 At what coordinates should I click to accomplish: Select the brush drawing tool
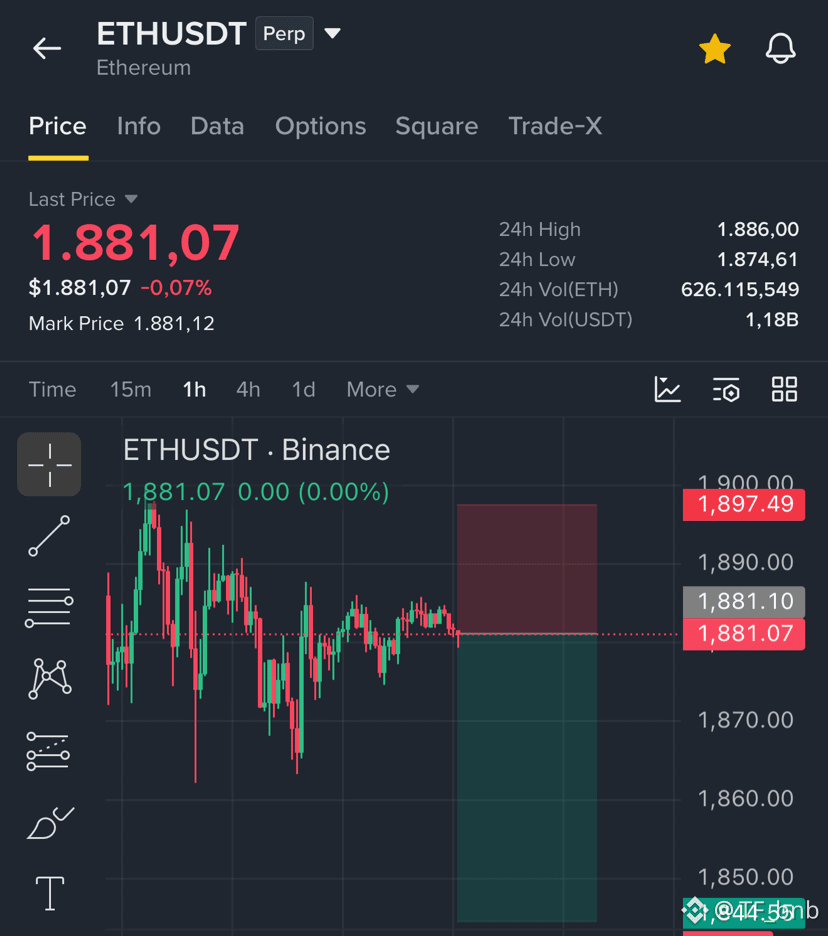50,823
